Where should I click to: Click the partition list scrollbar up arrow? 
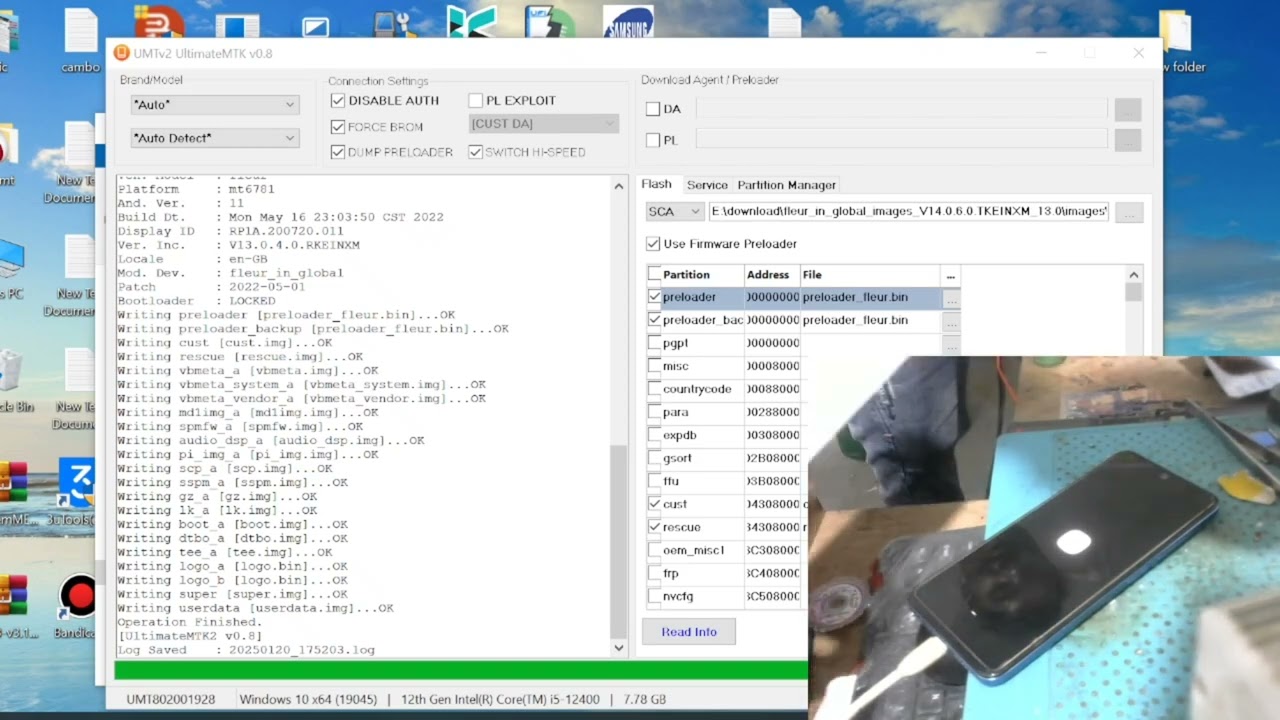(x=1134, y=275)
